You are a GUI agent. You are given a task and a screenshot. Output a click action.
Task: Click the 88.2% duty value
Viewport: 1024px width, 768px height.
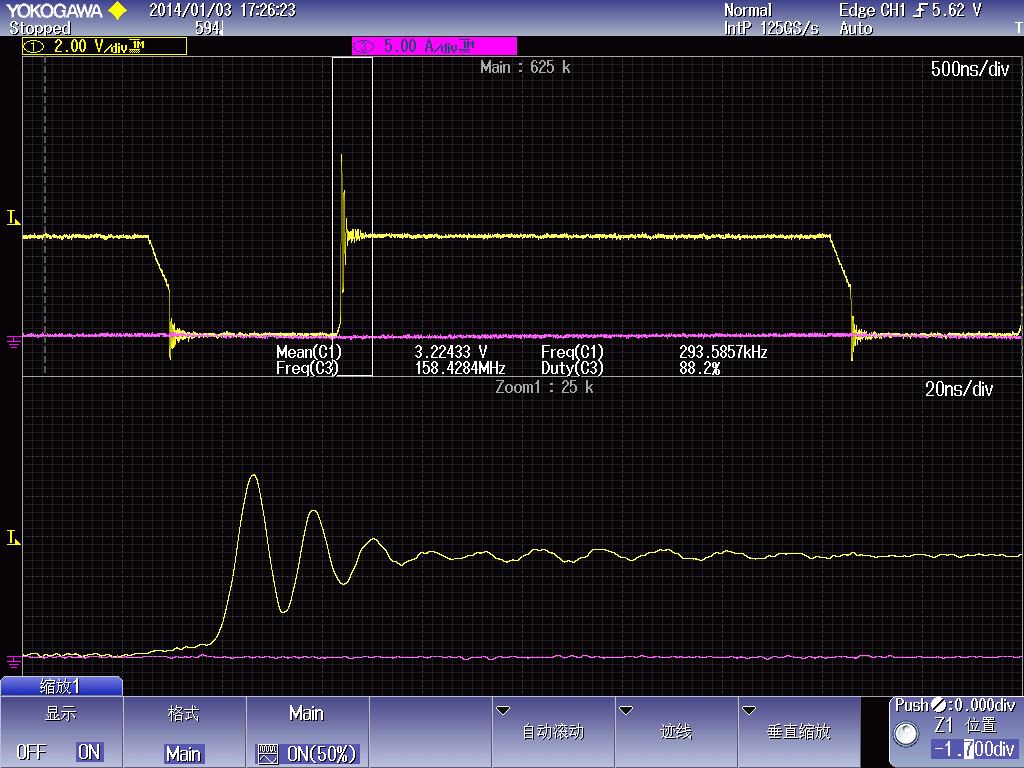(x=699, y=368)
